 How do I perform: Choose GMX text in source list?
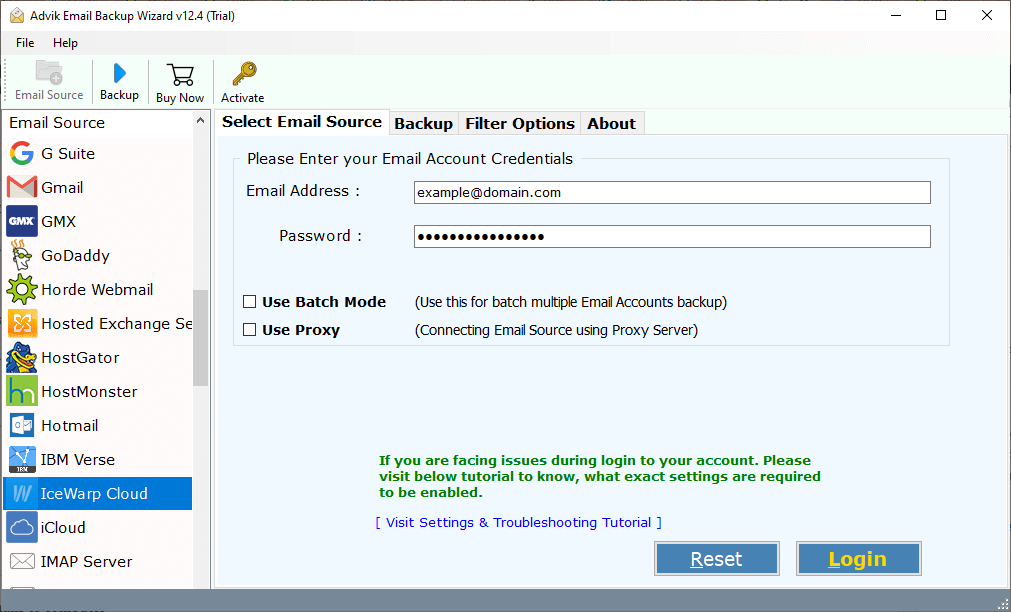(x=59, y=222)
